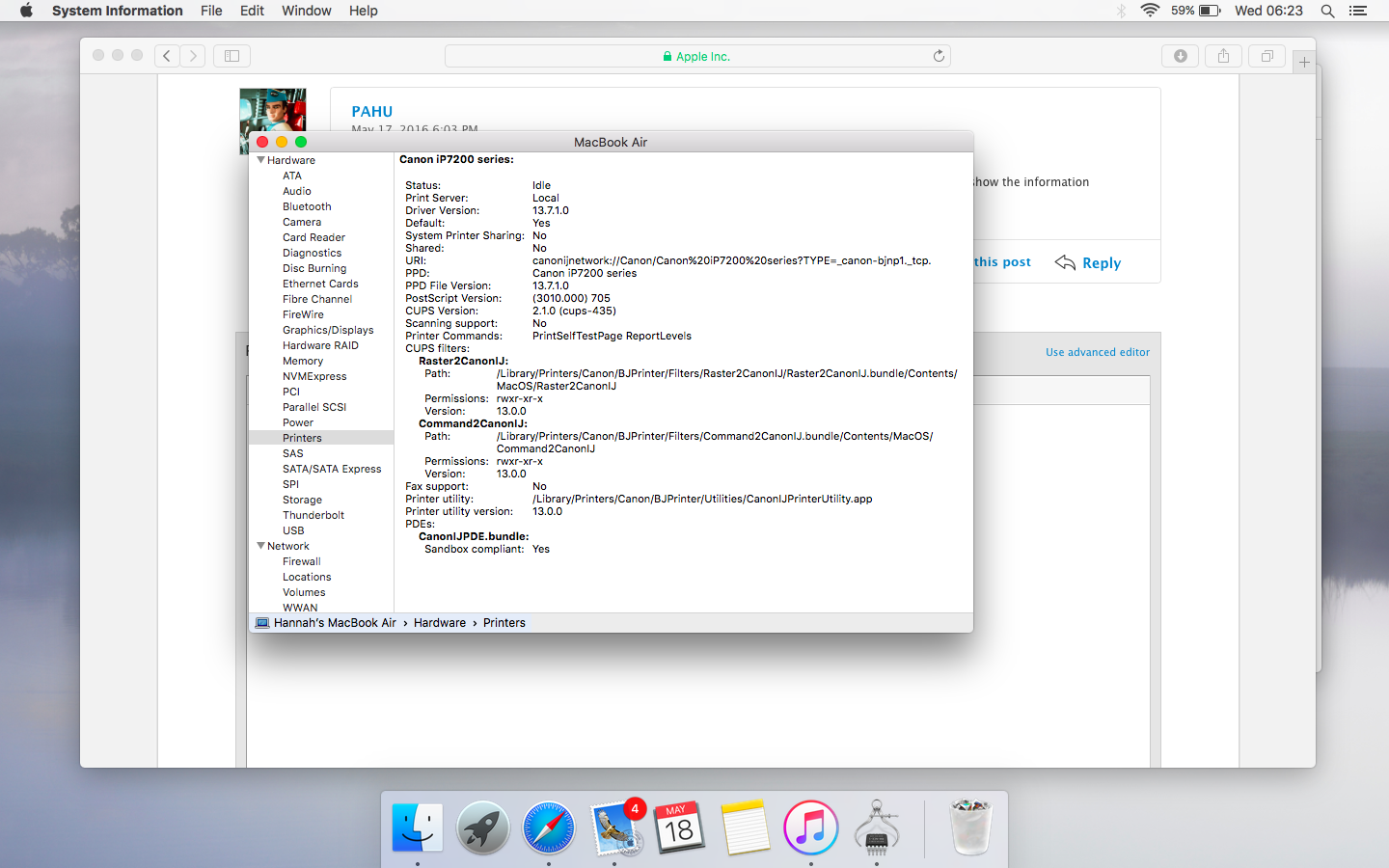Open Safari Share button
The width and height of the screenshot is (1389, 868).
coord(1223,56)
